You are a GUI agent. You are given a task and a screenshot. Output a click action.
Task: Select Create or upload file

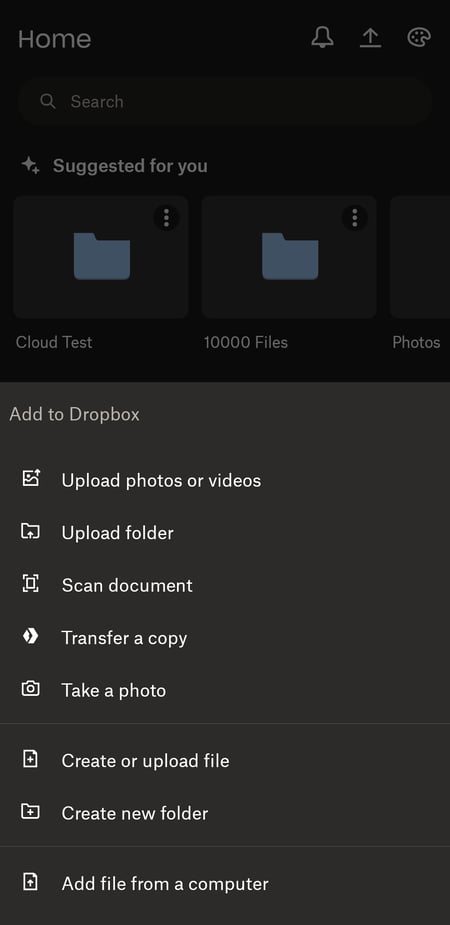[225, 760]
